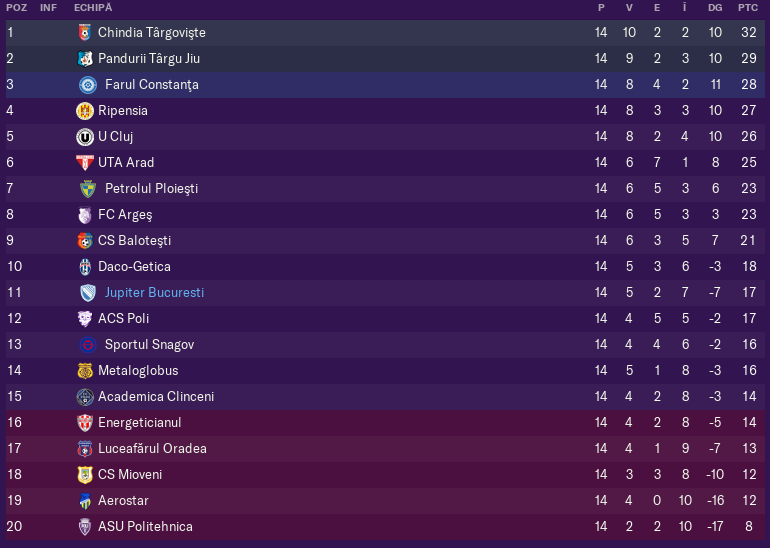Click the UTA Arad shield icon
This screenshot has width=770, height=548.
(85, 163)
